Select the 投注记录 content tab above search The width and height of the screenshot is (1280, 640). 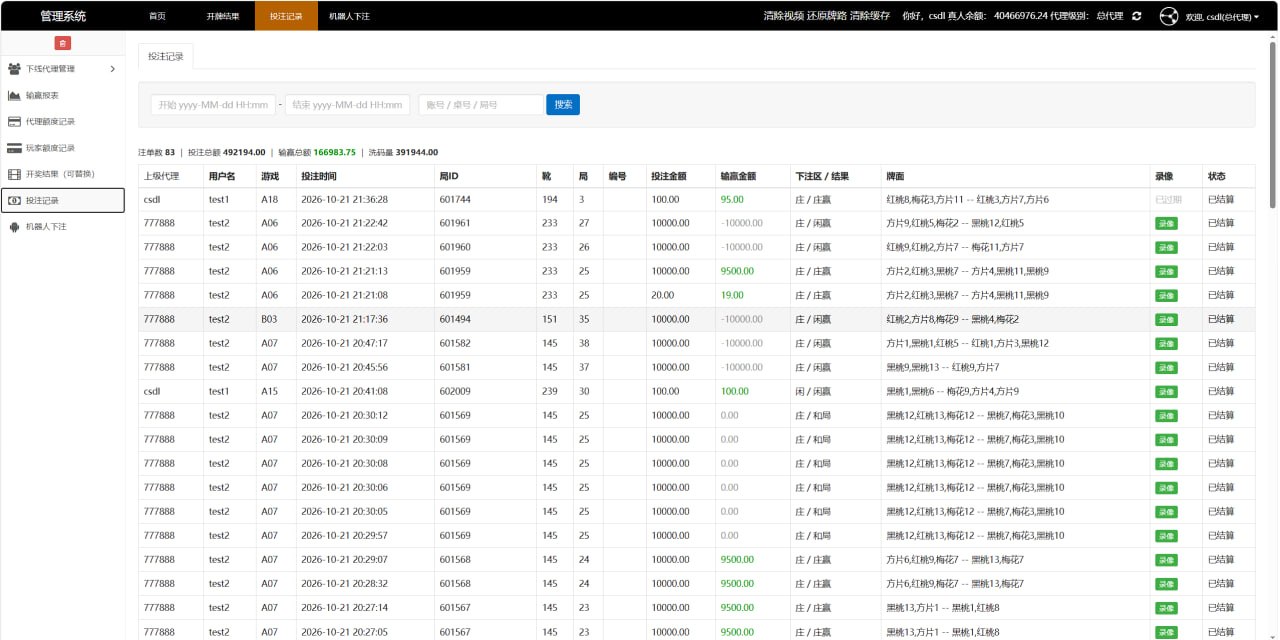pyautogui.click(x=166, y=56)
